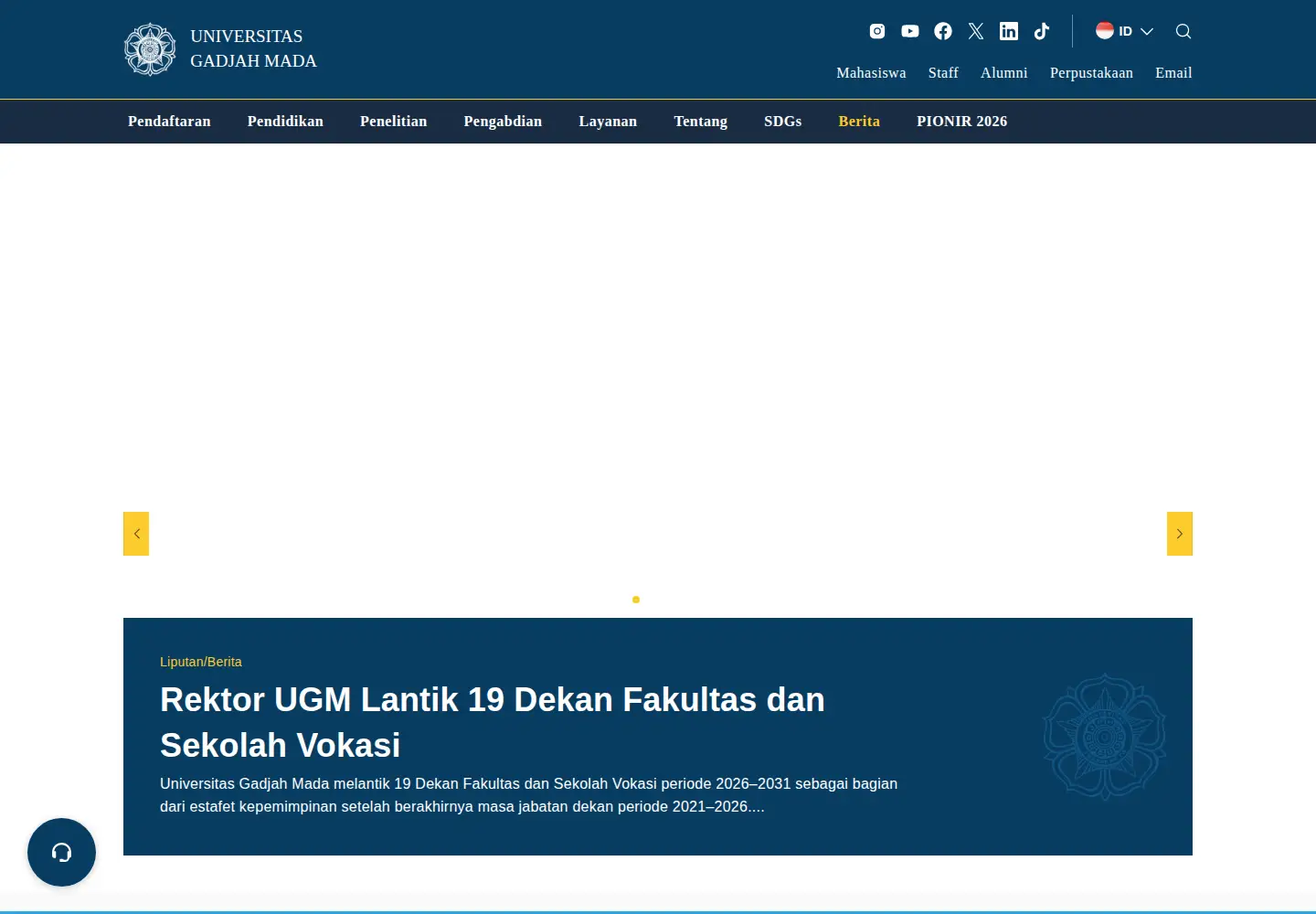Visit the Facebook page icon
Screen dimensions: 1316x914
(943, 31)
